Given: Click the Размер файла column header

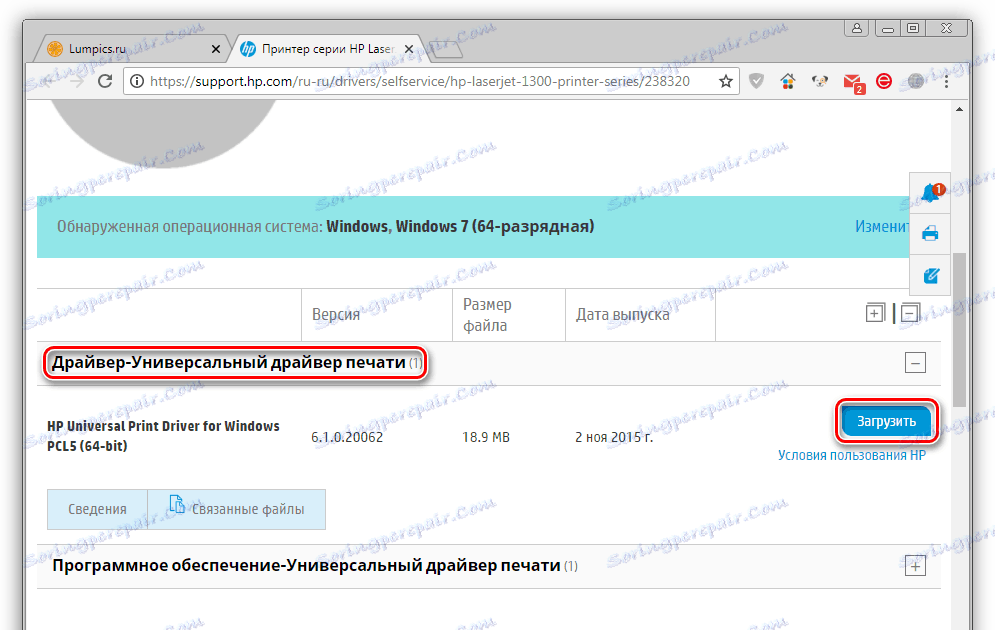Looking at the screenshot, I should click(487, 315).
